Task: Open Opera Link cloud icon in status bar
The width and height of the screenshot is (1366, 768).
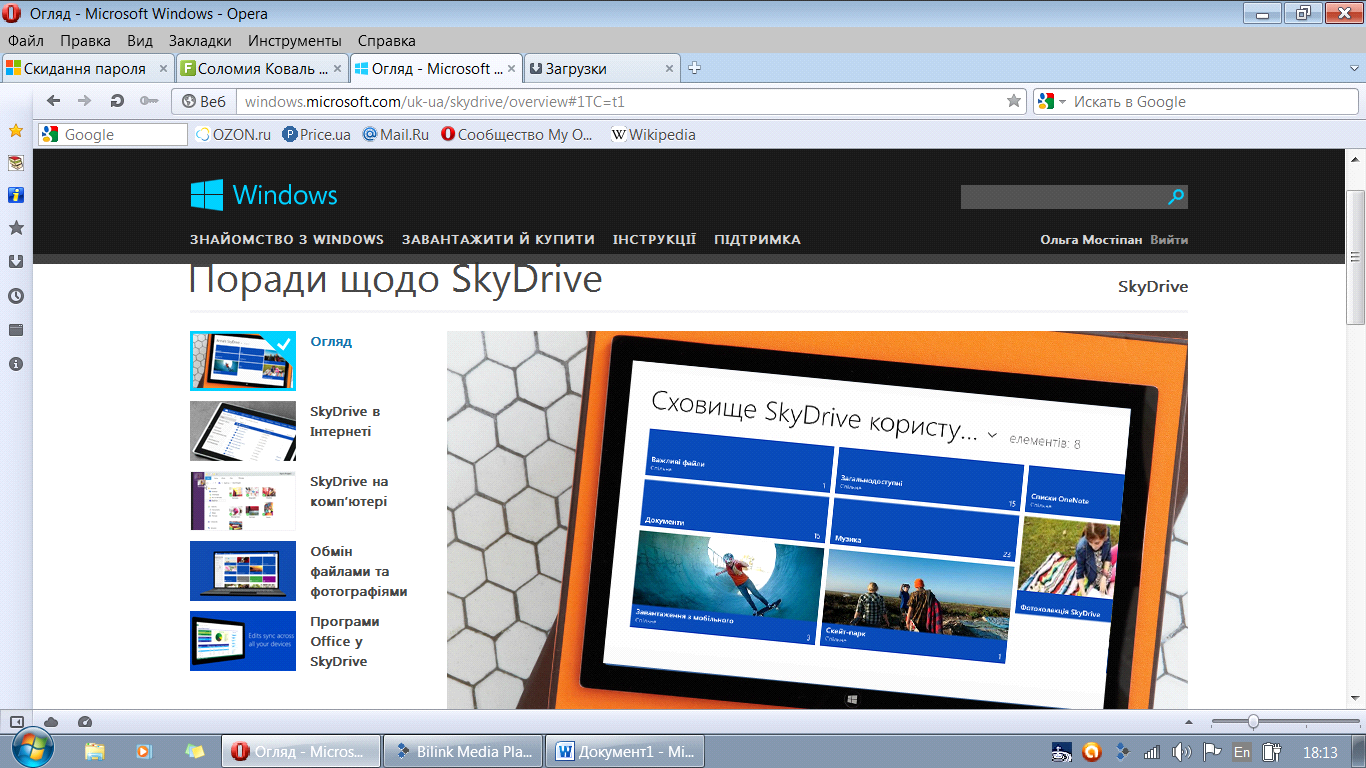Action: click(x=50, y=722)
